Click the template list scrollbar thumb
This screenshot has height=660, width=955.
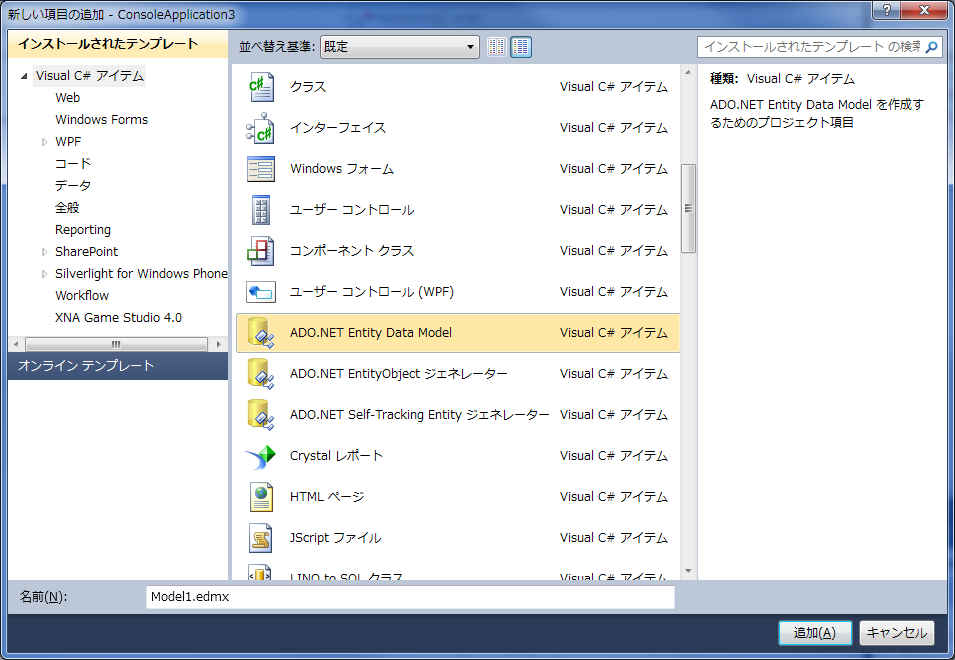pyautogui.click(x=688, y=208)
